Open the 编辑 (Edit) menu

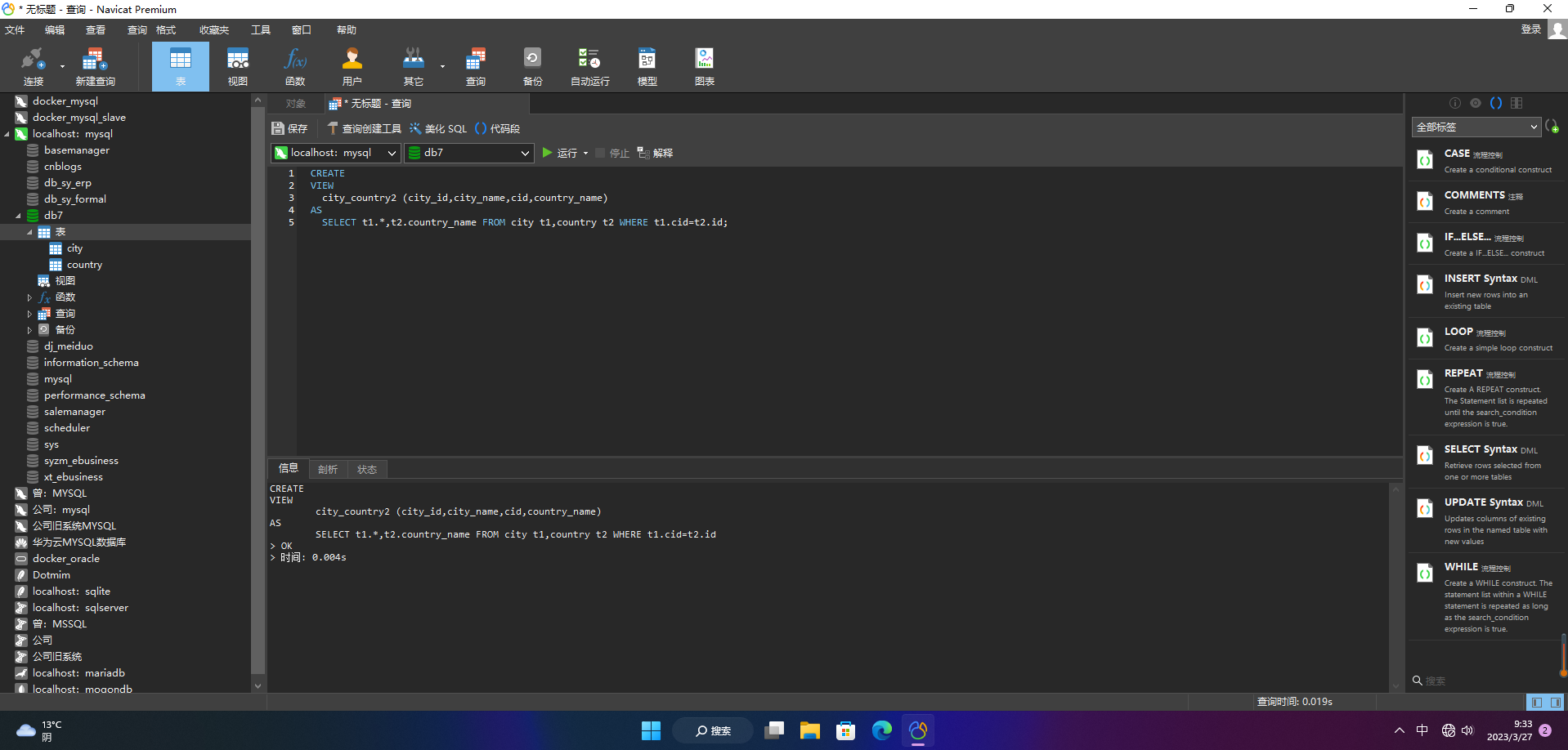coord(55,30)
